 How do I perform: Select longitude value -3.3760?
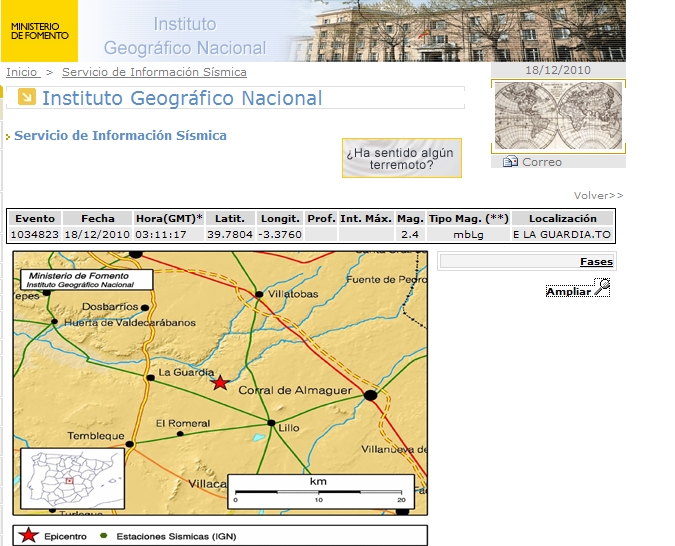(x=280, y=235)
